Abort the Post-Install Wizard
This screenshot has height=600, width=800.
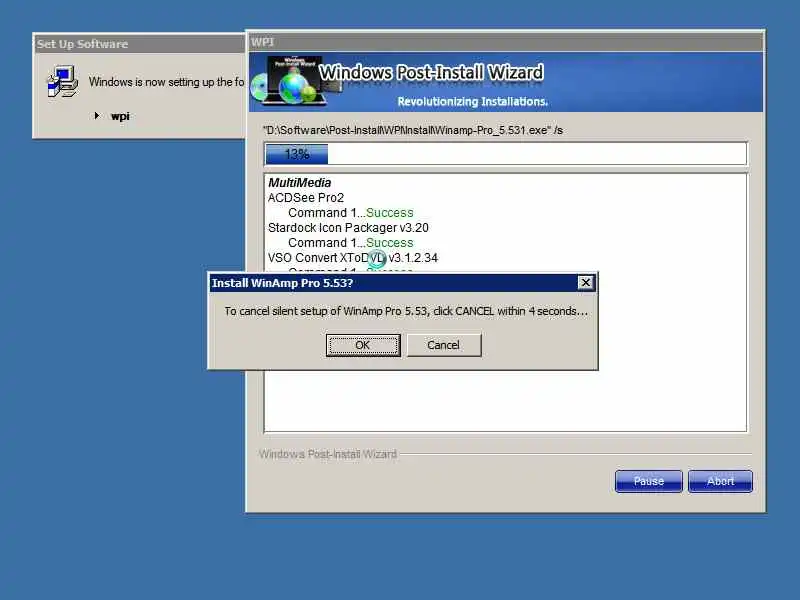720,481
